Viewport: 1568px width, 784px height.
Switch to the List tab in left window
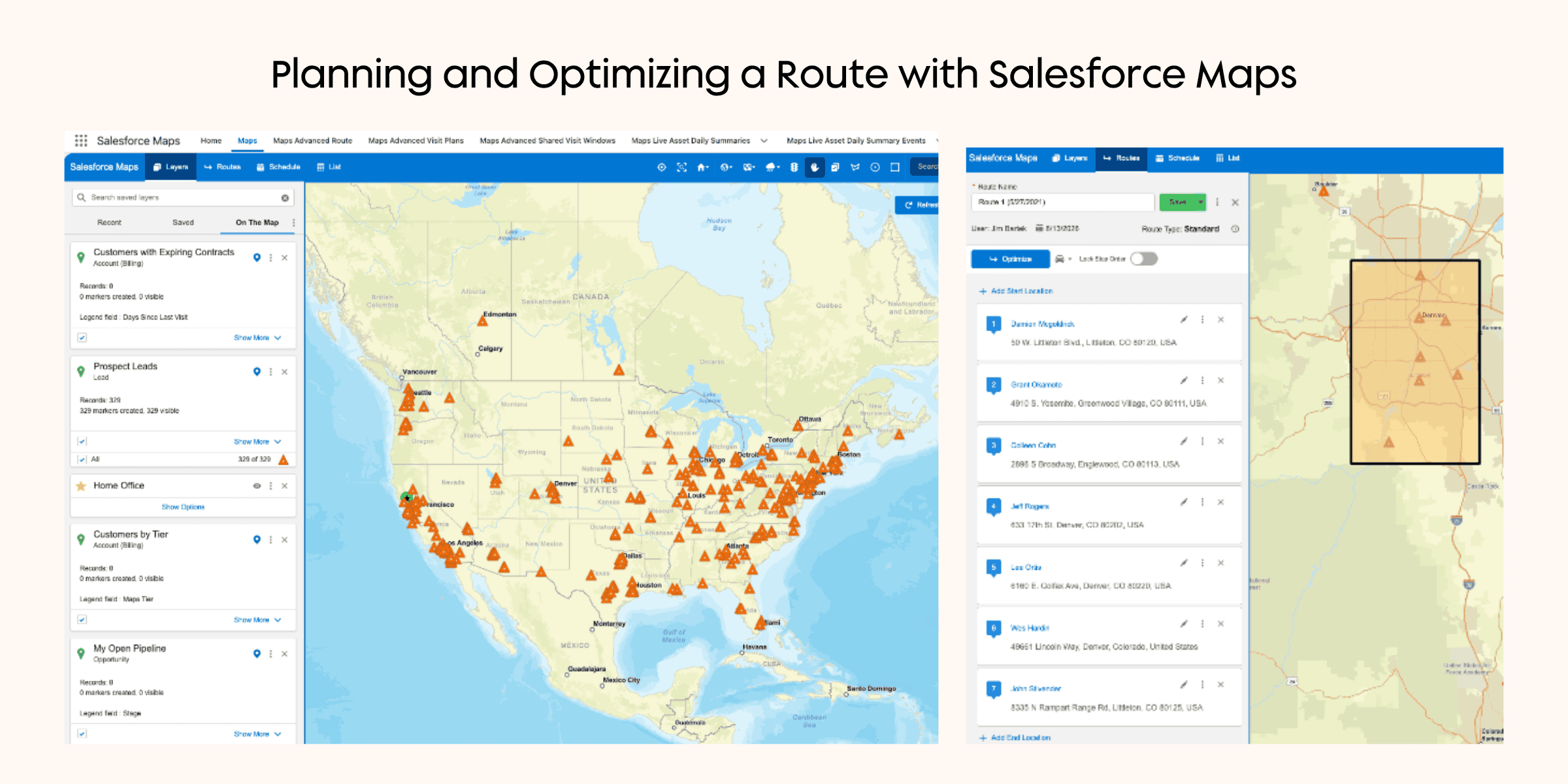point(329,167)
